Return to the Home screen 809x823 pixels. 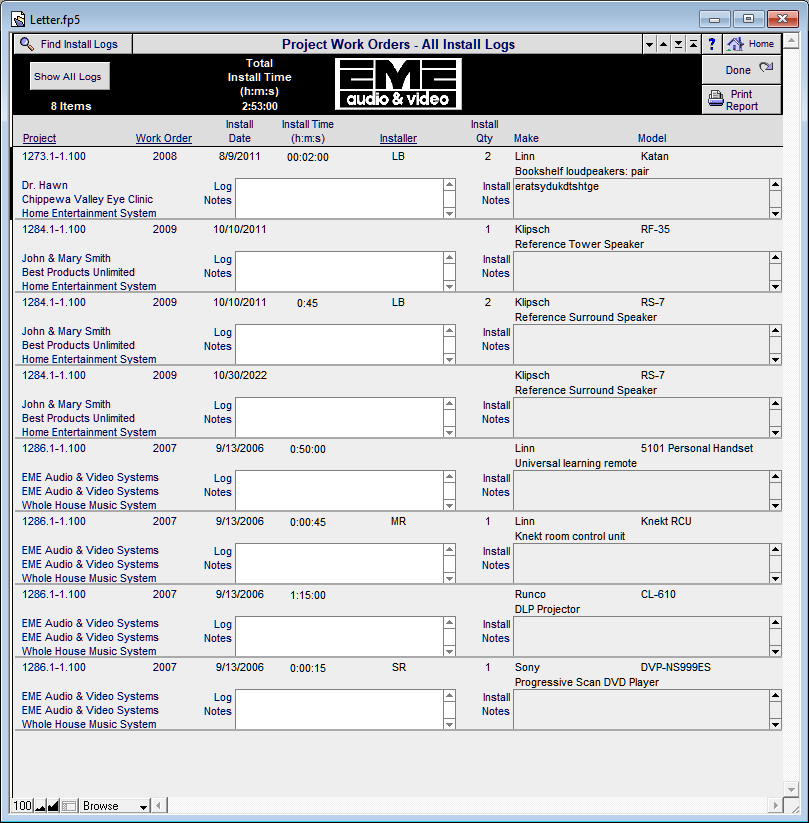[x=752, y=44]
